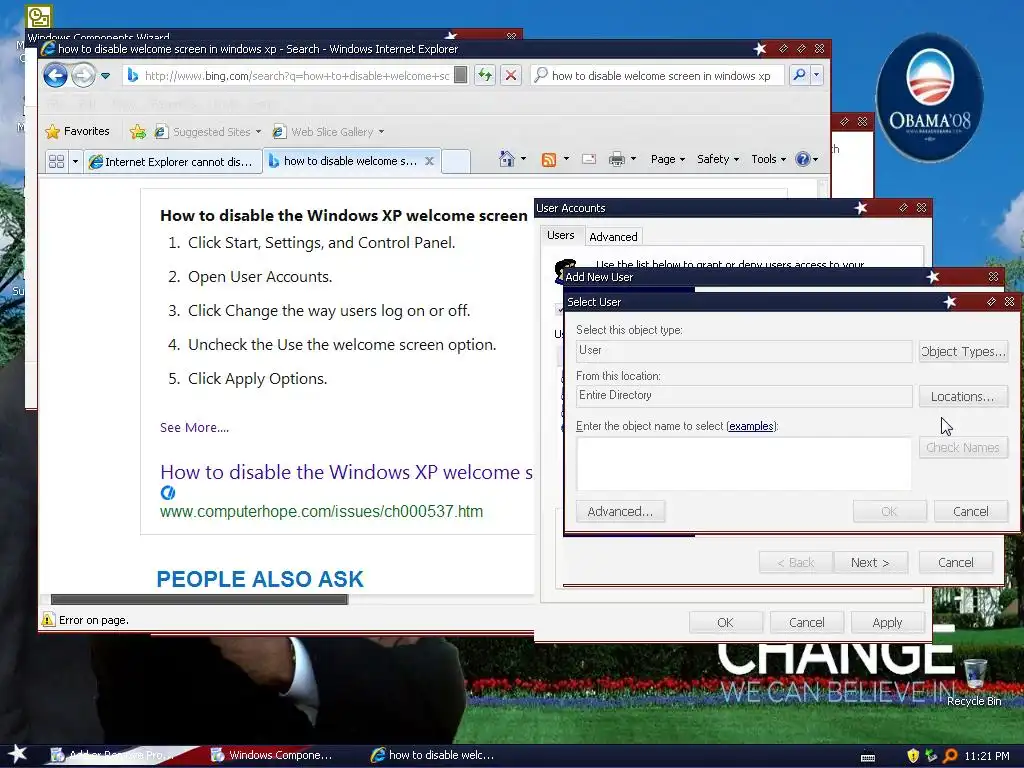Open the Favorites star button
The height and width of the screenshot is (768, 1024).
(x=77, y=131)
